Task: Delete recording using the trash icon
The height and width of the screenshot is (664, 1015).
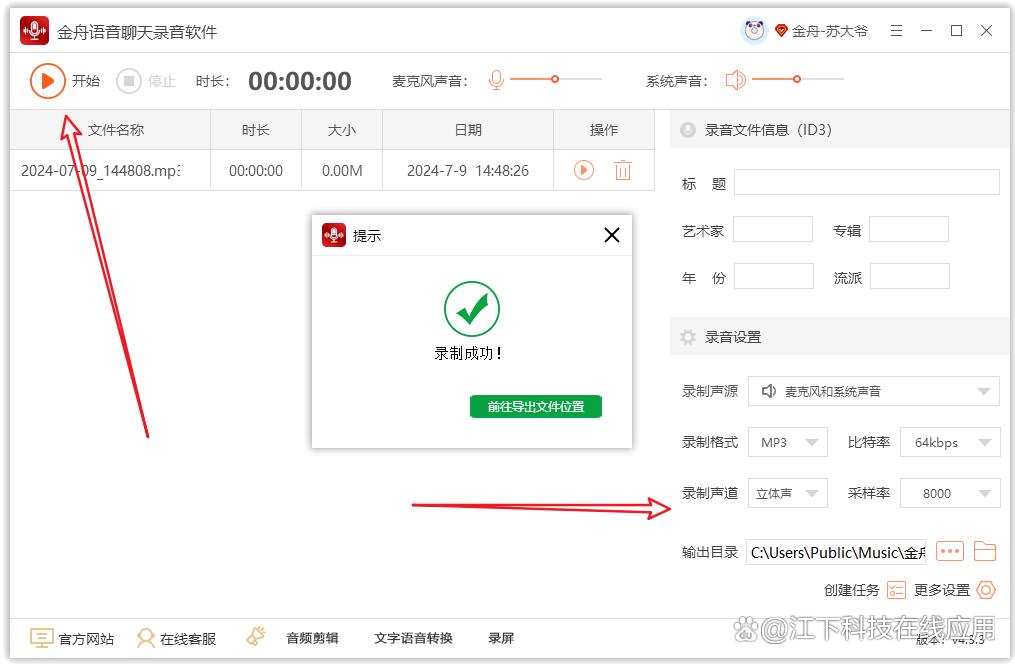Action: click(623, 170)
